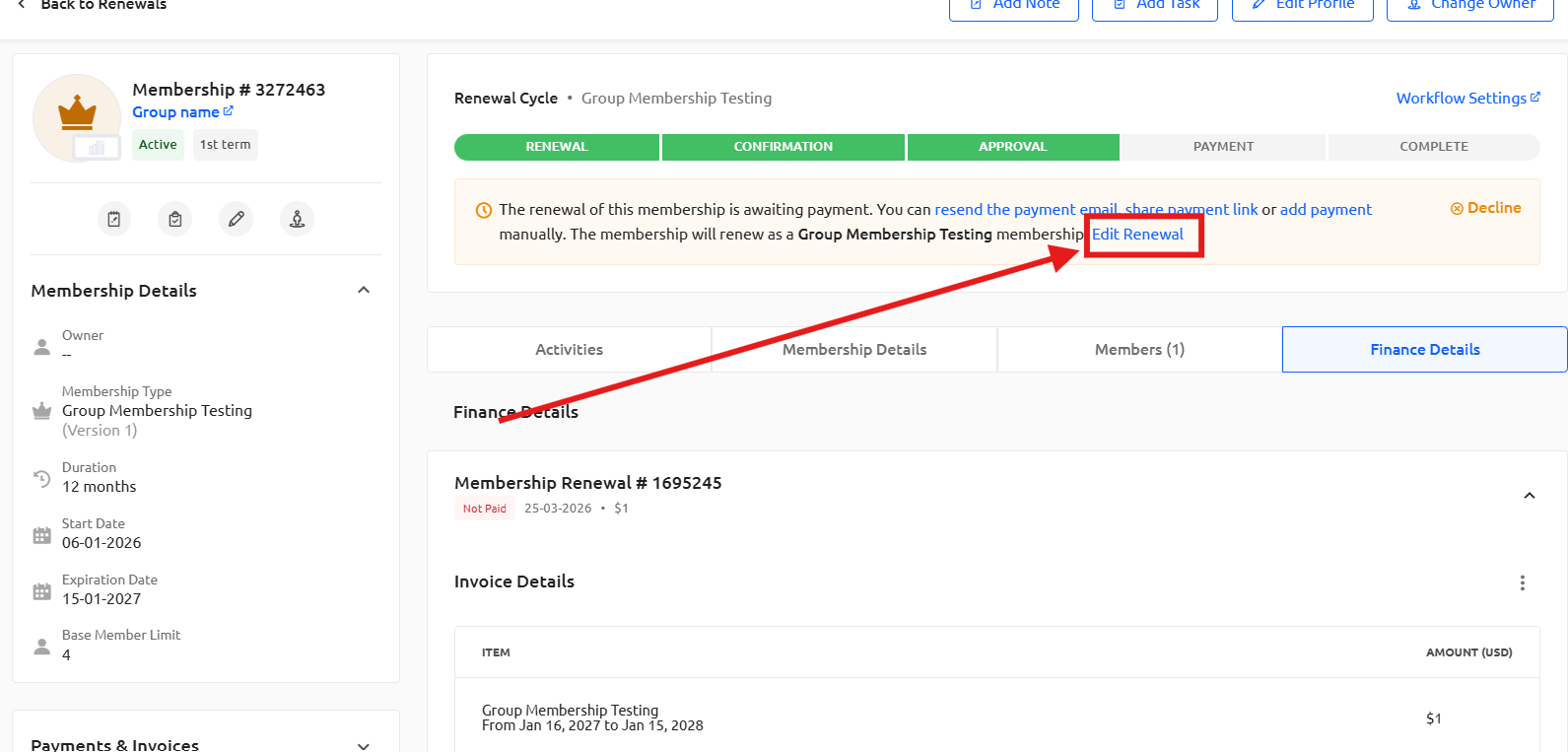Click the PAYMENT stage in progress bar
The width and height of the screenshot is (1568, 752).
(x=1223, y=147)
